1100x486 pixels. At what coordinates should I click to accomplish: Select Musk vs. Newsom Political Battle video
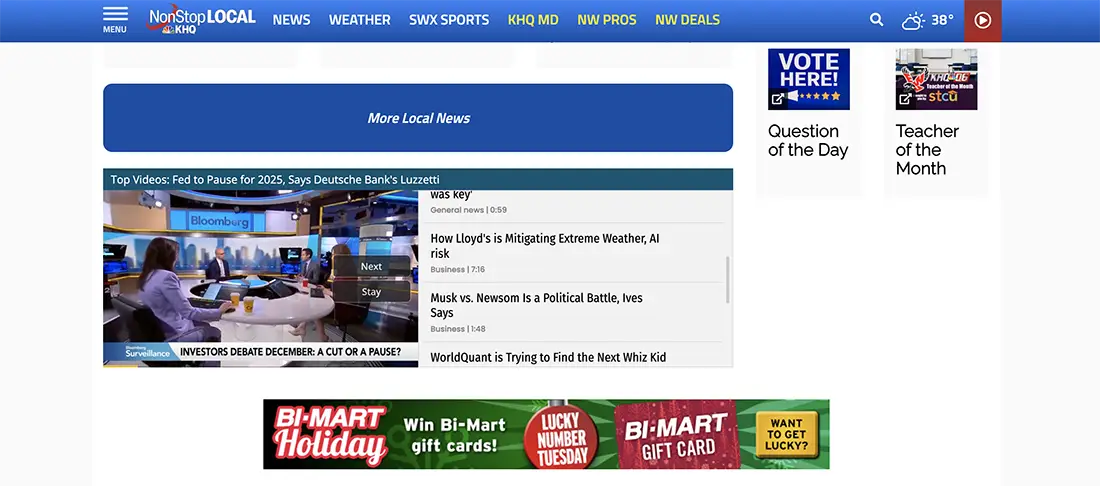click(x=572, y=313)
